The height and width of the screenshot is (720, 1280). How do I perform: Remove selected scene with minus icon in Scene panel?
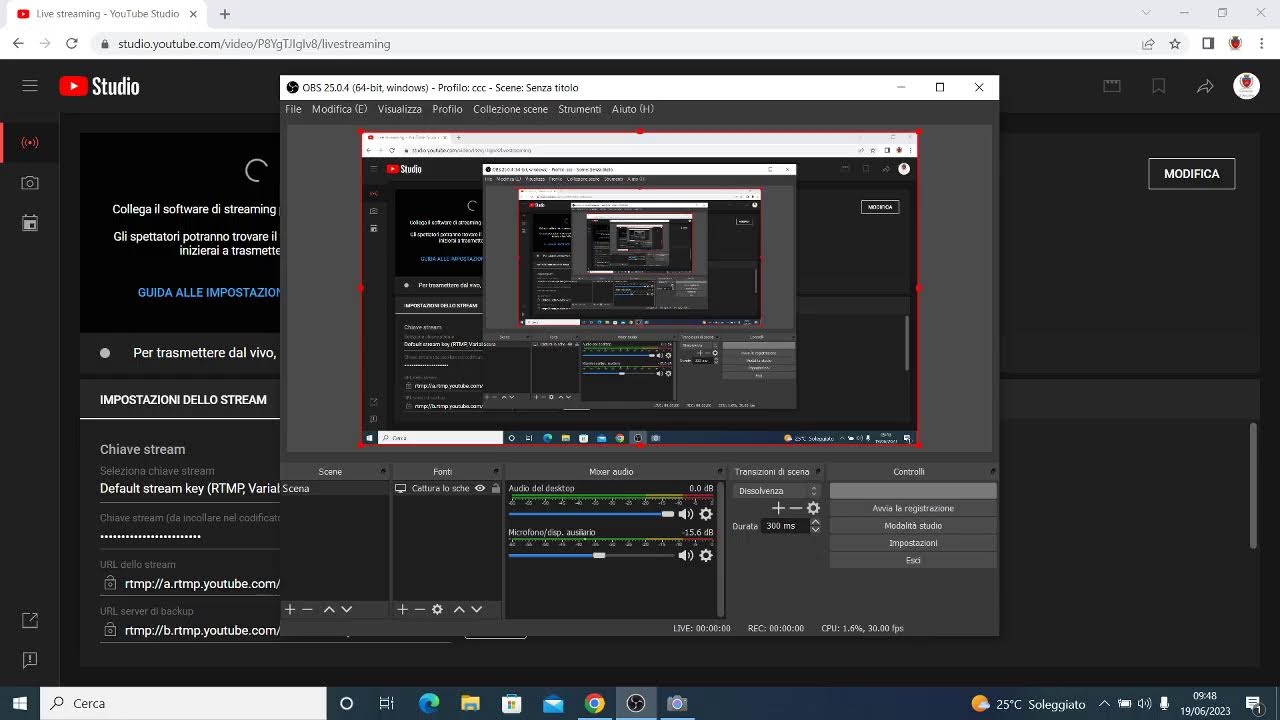(x=307, y=609)
